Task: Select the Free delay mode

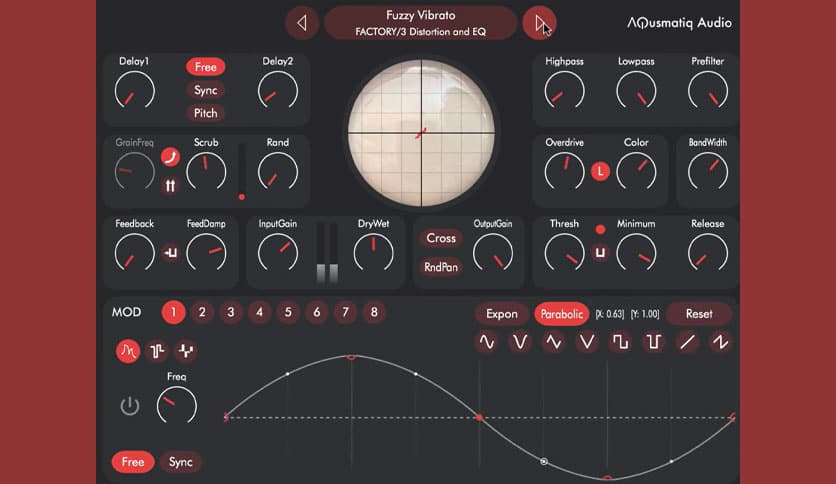Action: pyautogui.click(x=205, y=67)
